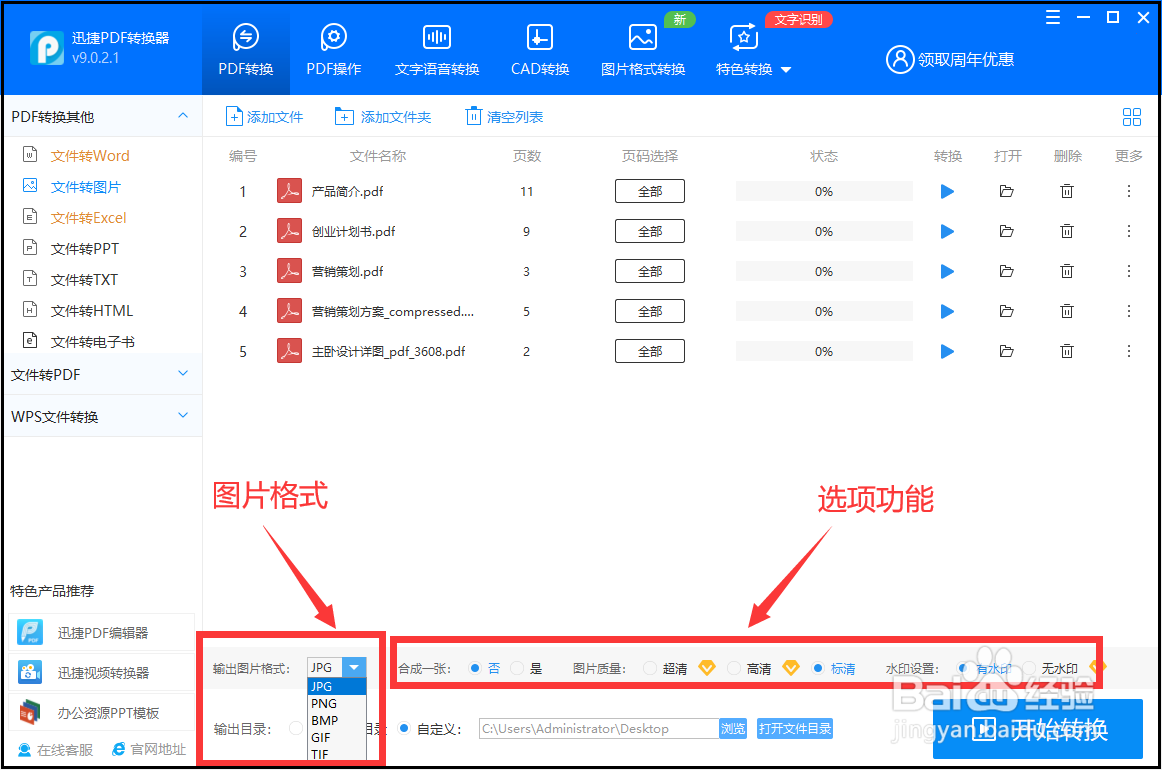
Task: Open 办公资源PPT模板 product recommendation
Action: (x=102, y=713)
